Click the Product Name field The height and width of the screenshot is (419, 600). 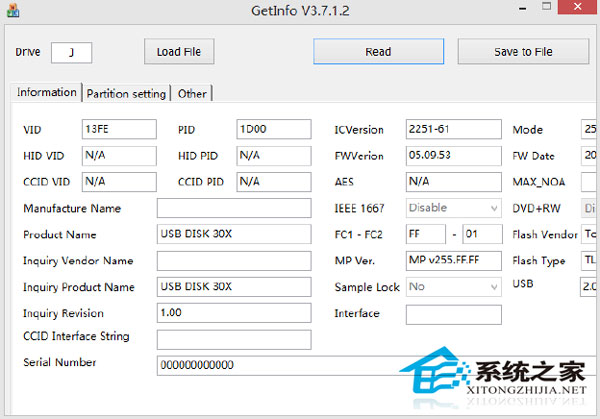tap(234, 234)
